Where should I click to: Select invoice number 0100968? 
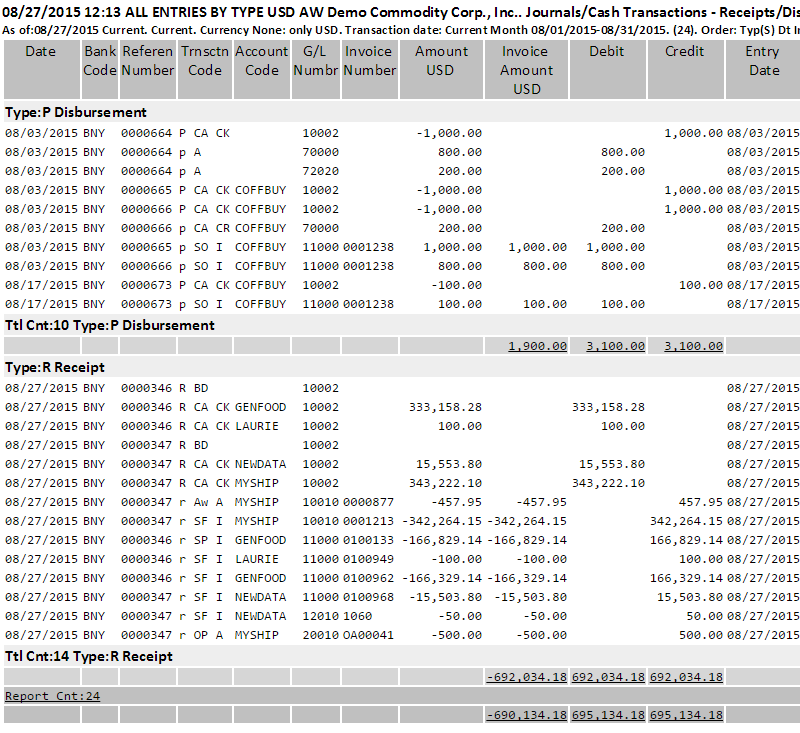[368, 597]
